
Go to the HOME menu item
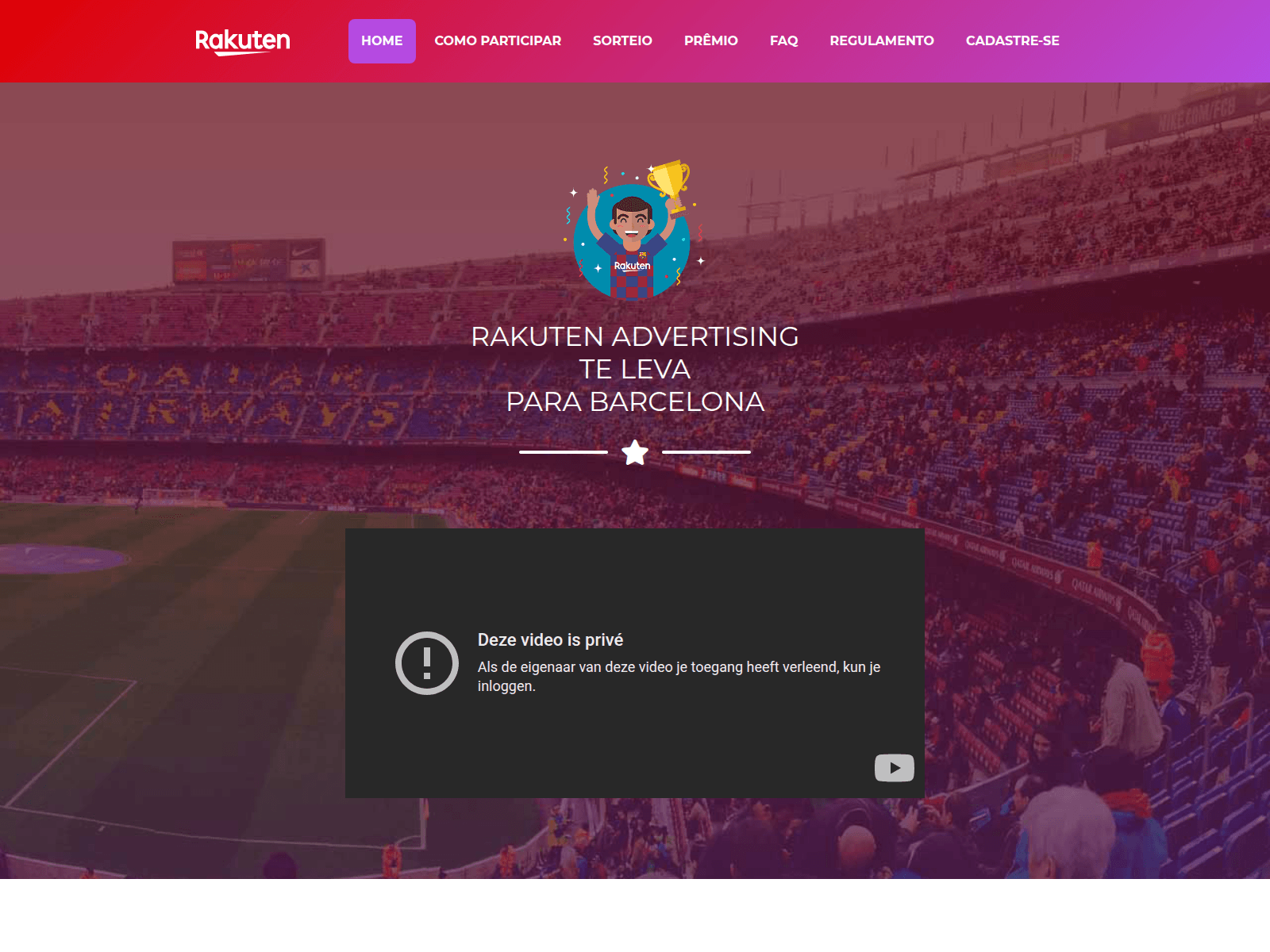[x=382, y=41]
